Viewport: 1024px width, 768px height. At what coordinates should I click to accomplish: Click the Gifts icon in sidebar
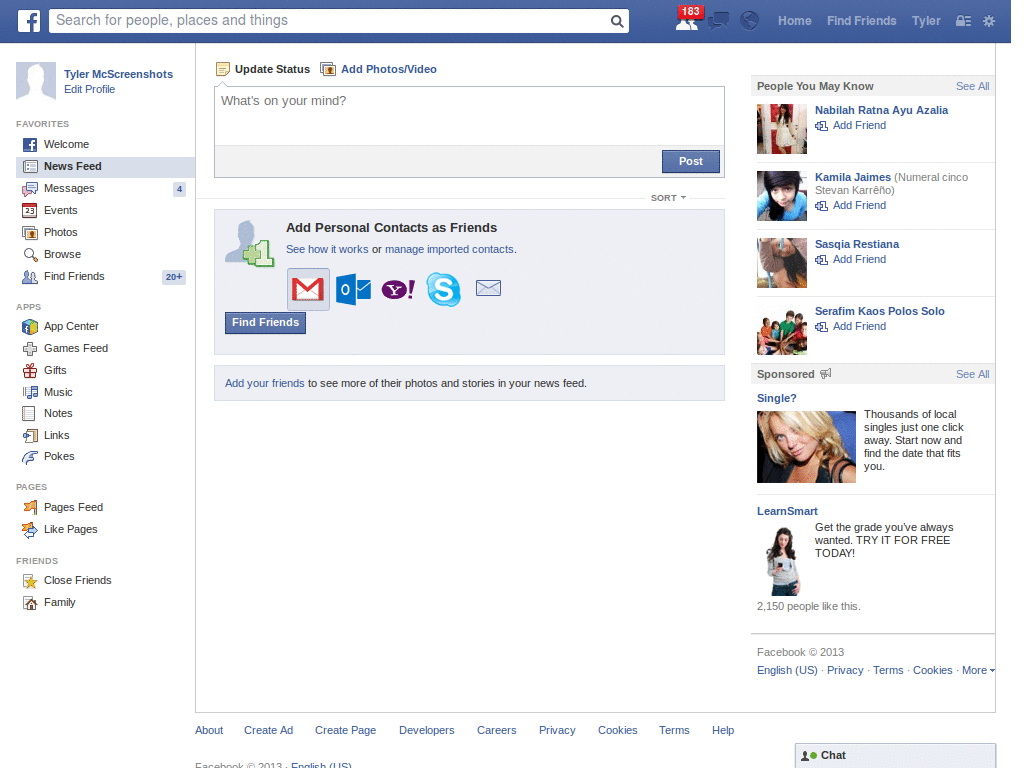30,371
